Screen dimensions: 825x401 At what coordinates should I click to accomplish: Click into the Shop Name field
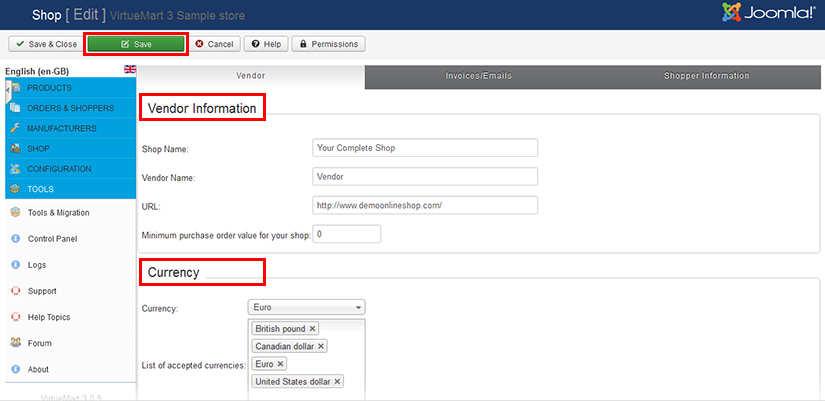pos(425,148)
